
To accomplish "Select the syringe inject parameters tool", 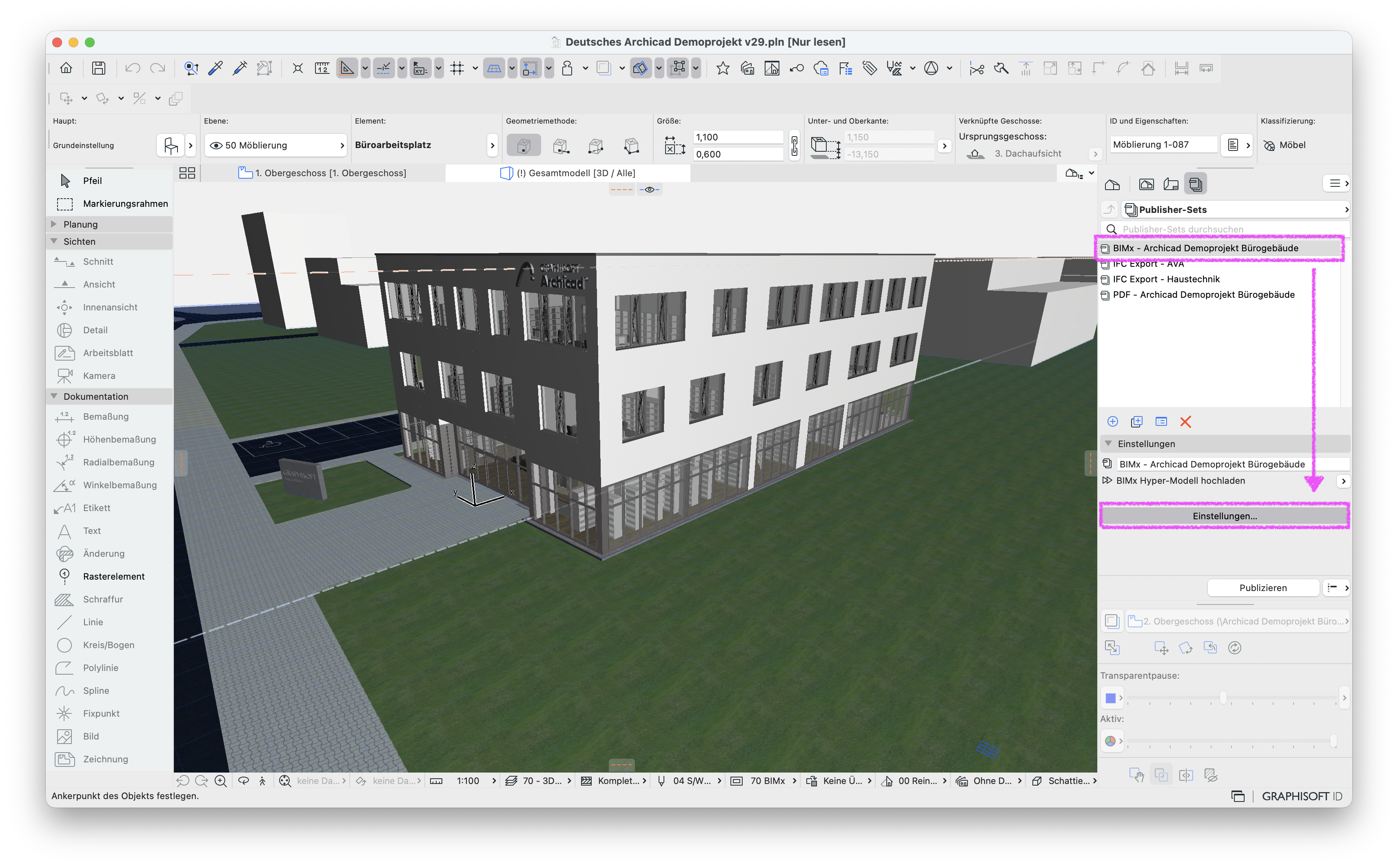I will (x=240, y=68).
